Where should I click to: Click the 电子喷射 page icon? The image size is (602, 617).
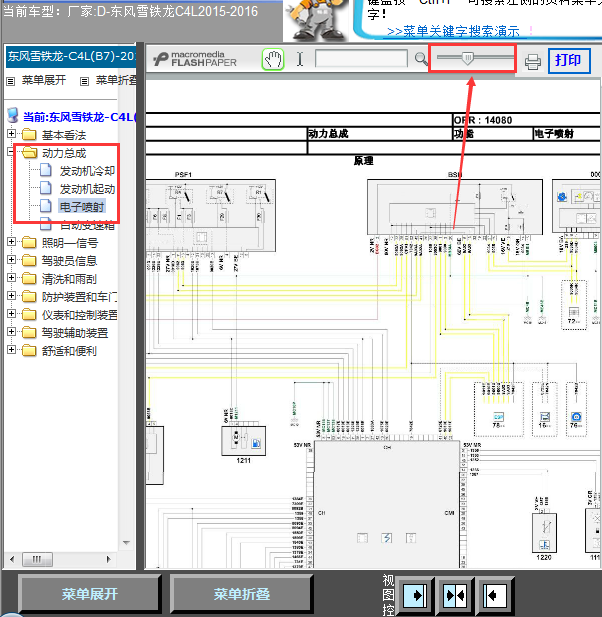(x=46, y=206)
